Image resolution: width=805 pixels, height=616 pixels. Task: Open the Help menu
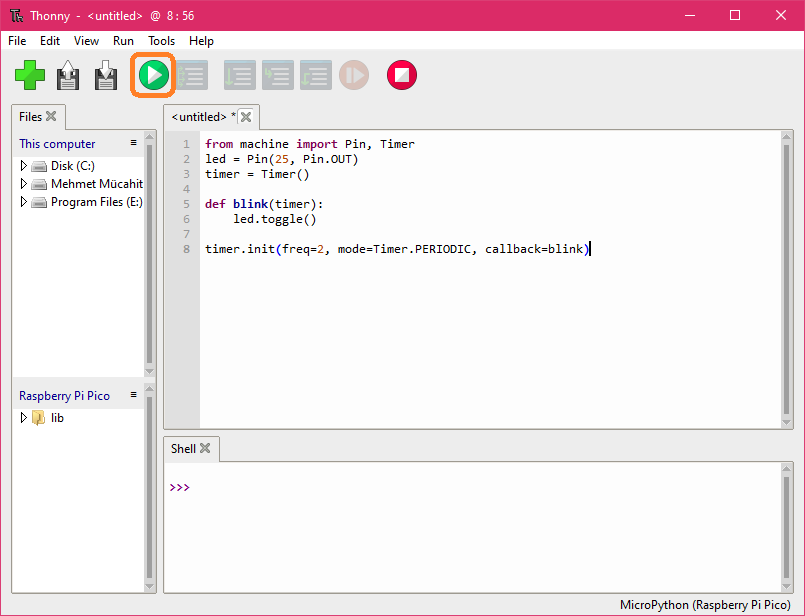(201, 41)
